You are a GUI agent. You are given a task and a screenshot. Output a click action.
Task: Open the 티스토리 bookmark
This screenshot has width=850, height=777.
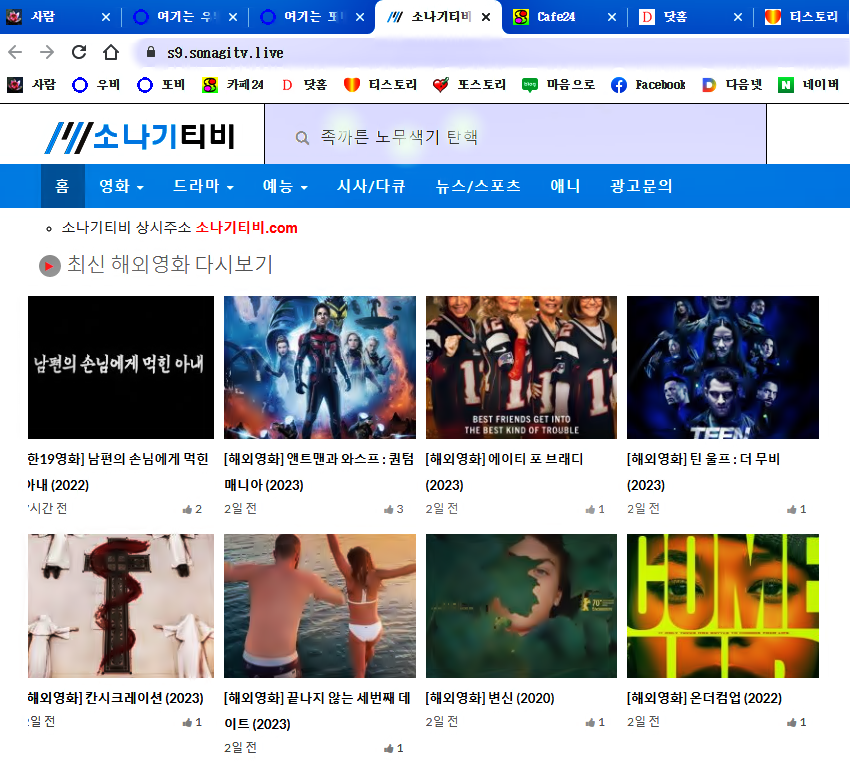(381, 85)
